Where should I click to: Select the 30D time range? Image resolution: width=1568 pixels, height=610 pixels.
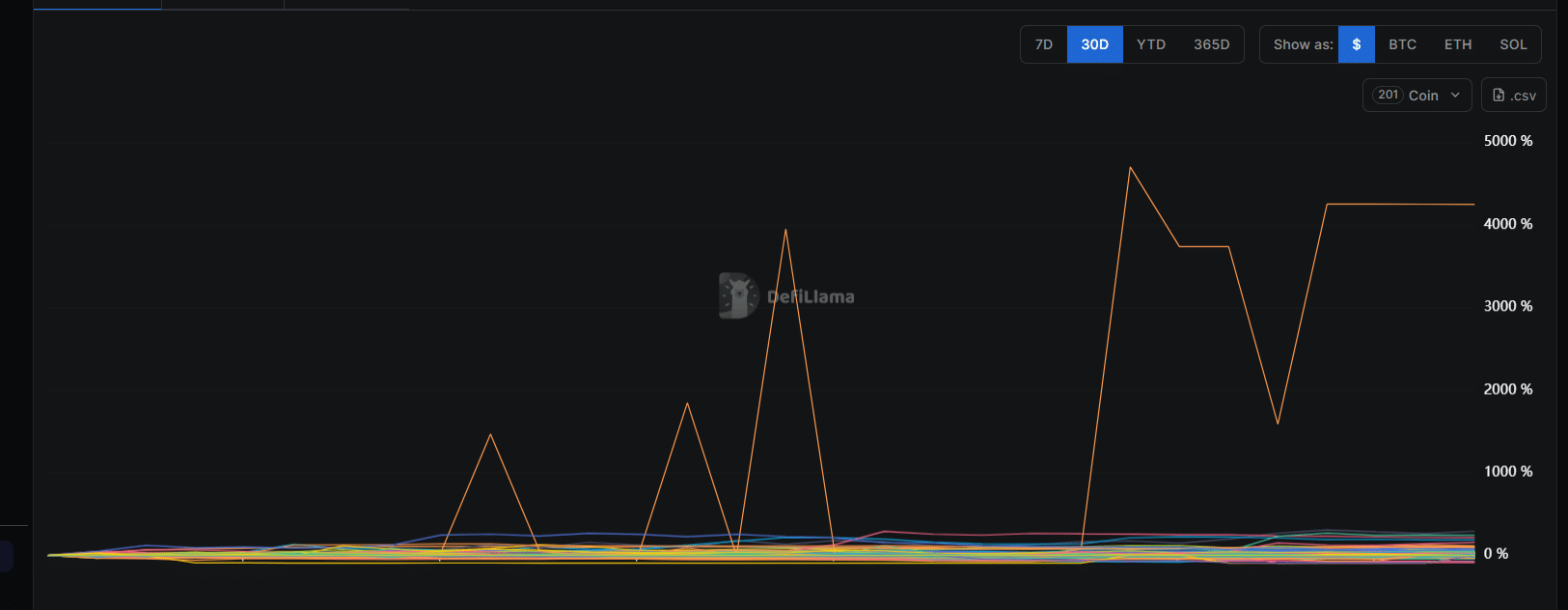pos(1094,44)
